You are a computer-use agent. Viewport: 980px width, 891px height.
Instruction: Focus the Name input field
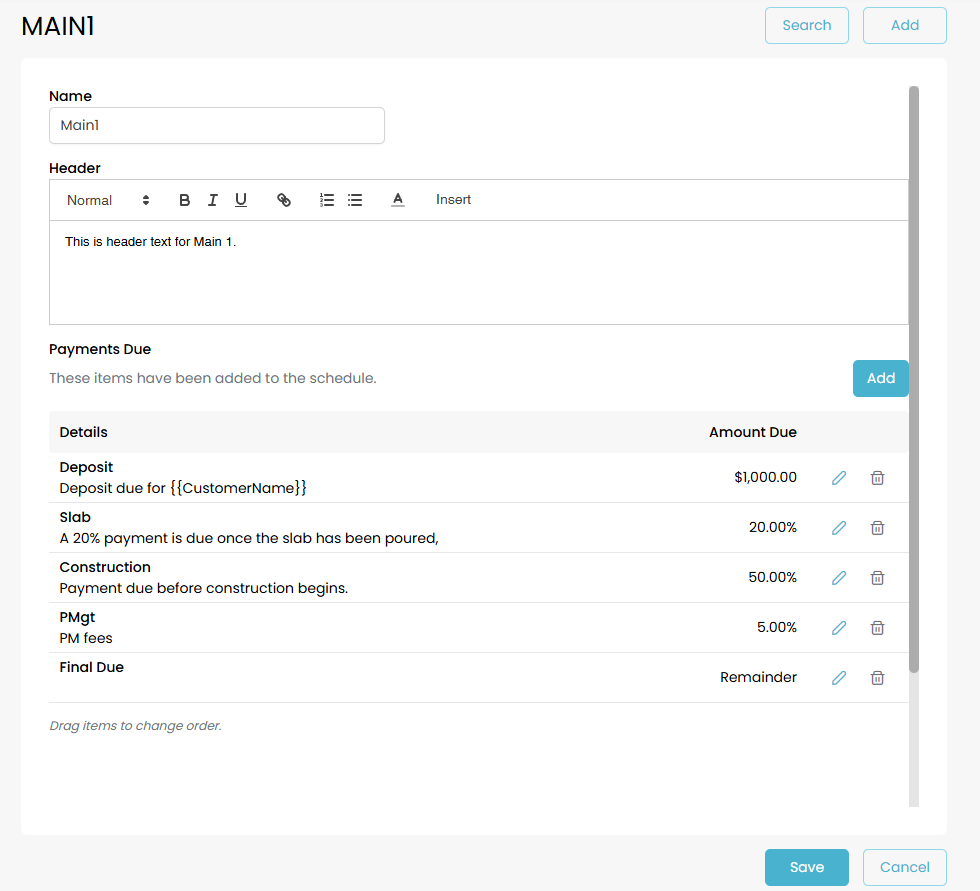pyautogui.click(x=216, y=126)
